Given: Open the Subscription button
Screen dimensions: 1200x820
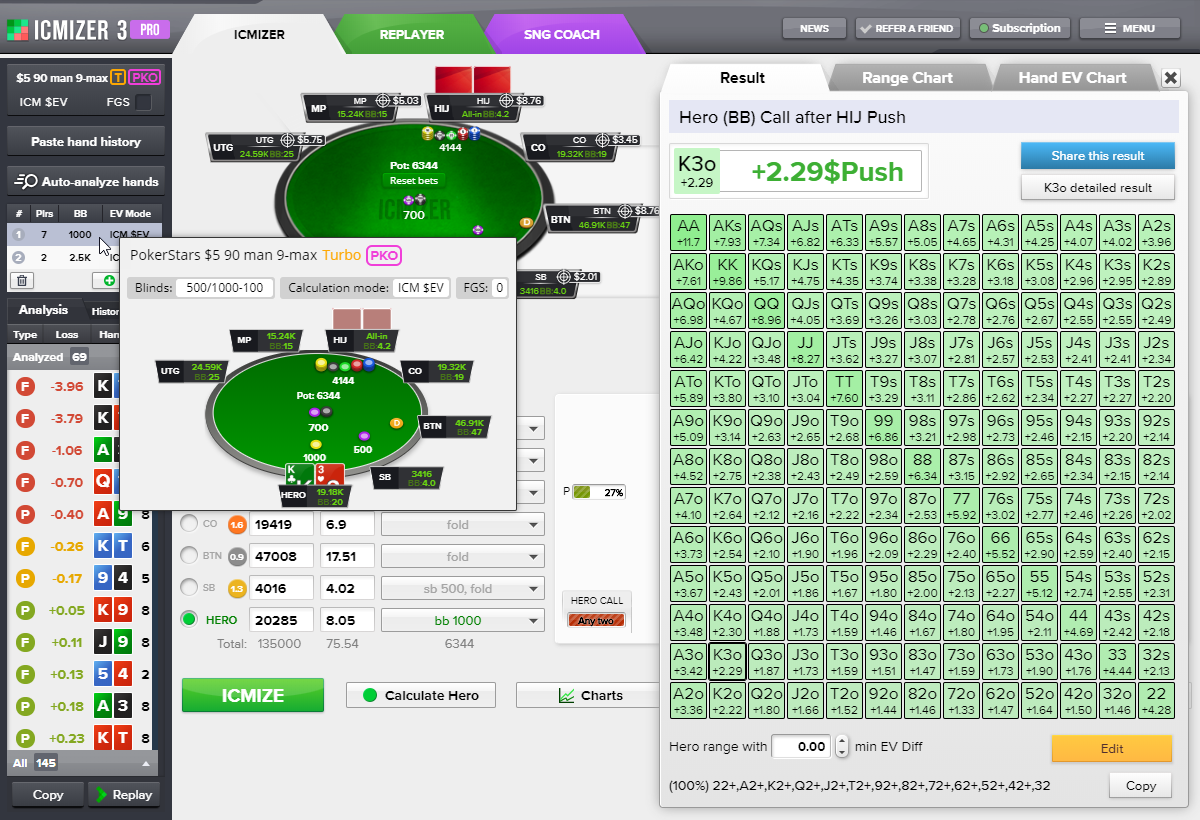Looking at the screenshot, I should pyautogui.click(x=1019, y=29).
